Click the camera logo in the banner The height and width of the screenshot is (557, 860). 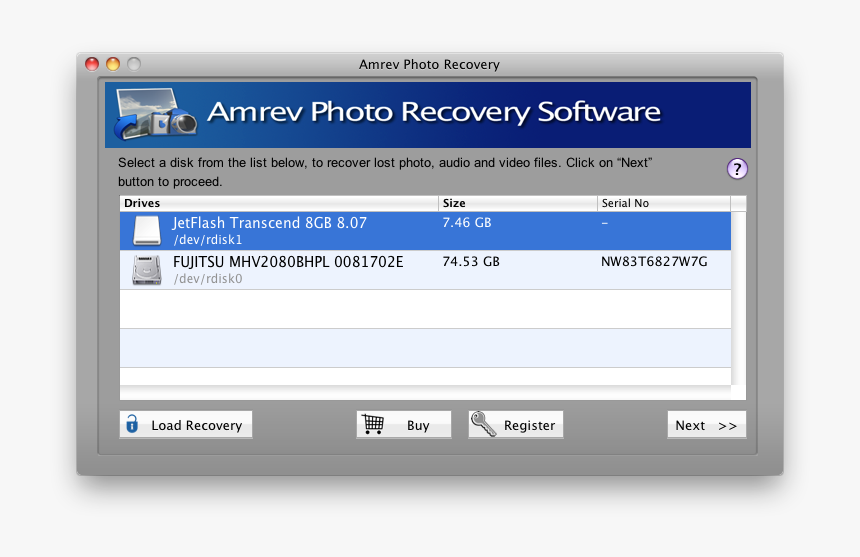[x=155, y=114]
